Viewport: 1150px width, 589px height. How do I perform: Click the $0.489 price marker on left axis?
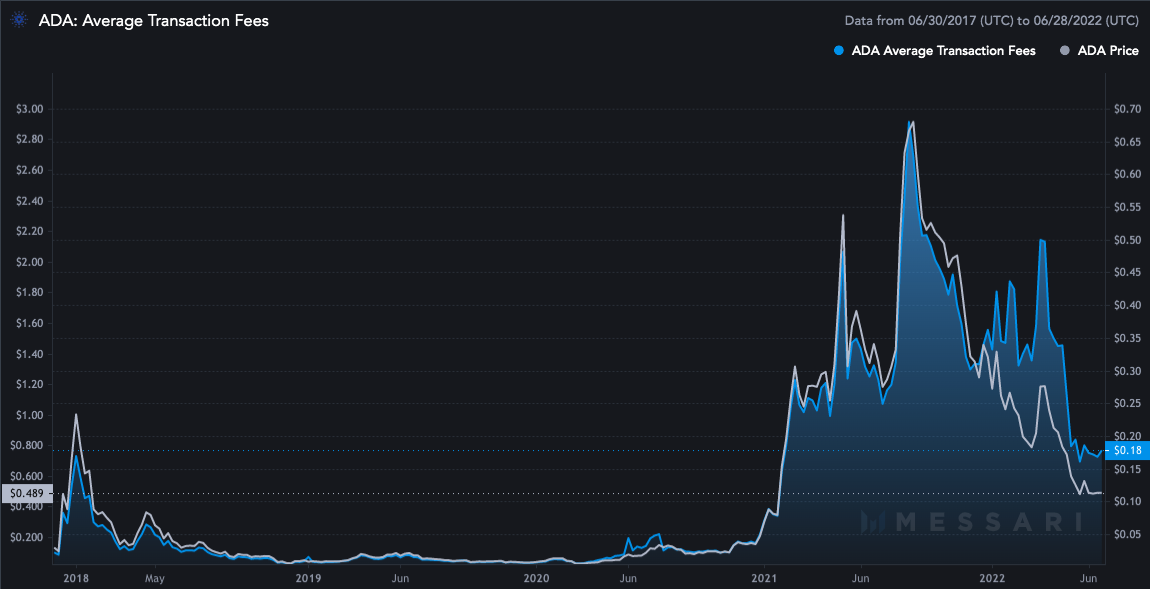25,494
